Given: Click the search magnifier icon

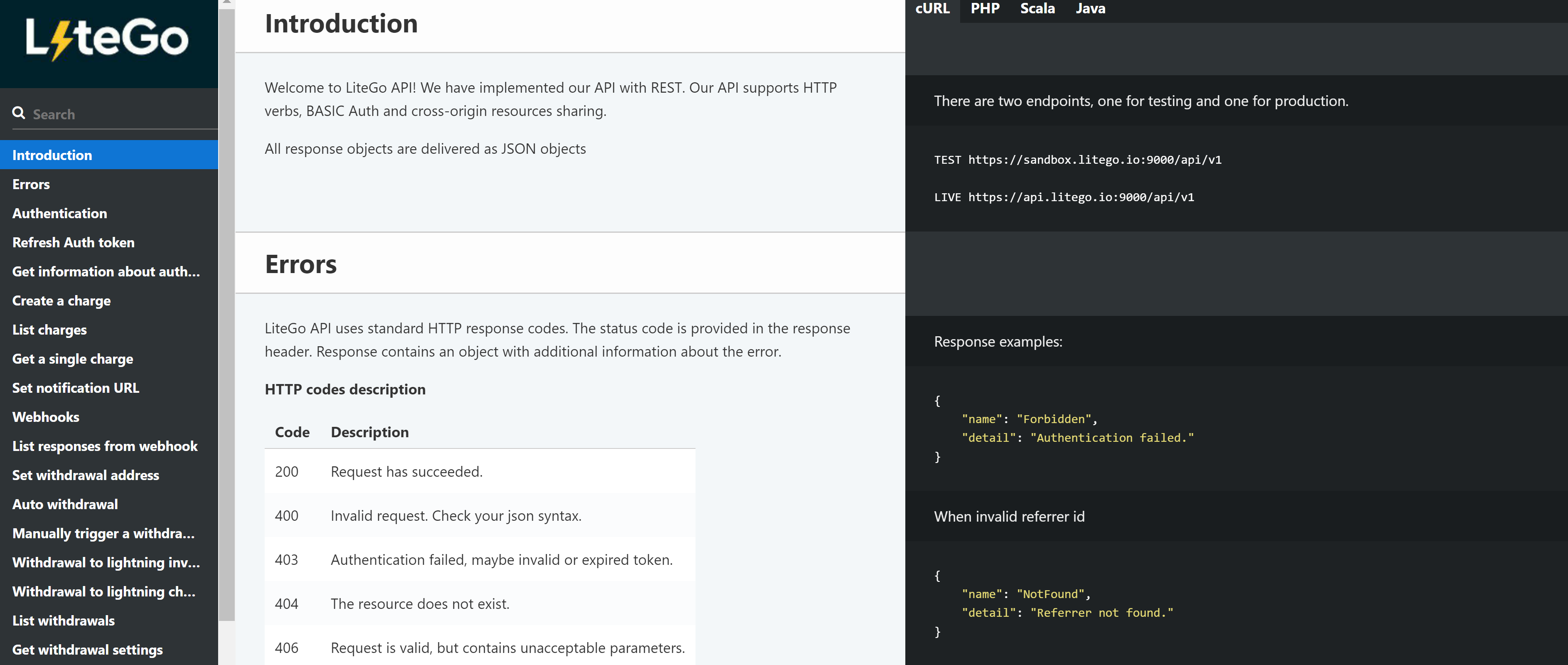Looking at the screenshot, I should 19,113.
